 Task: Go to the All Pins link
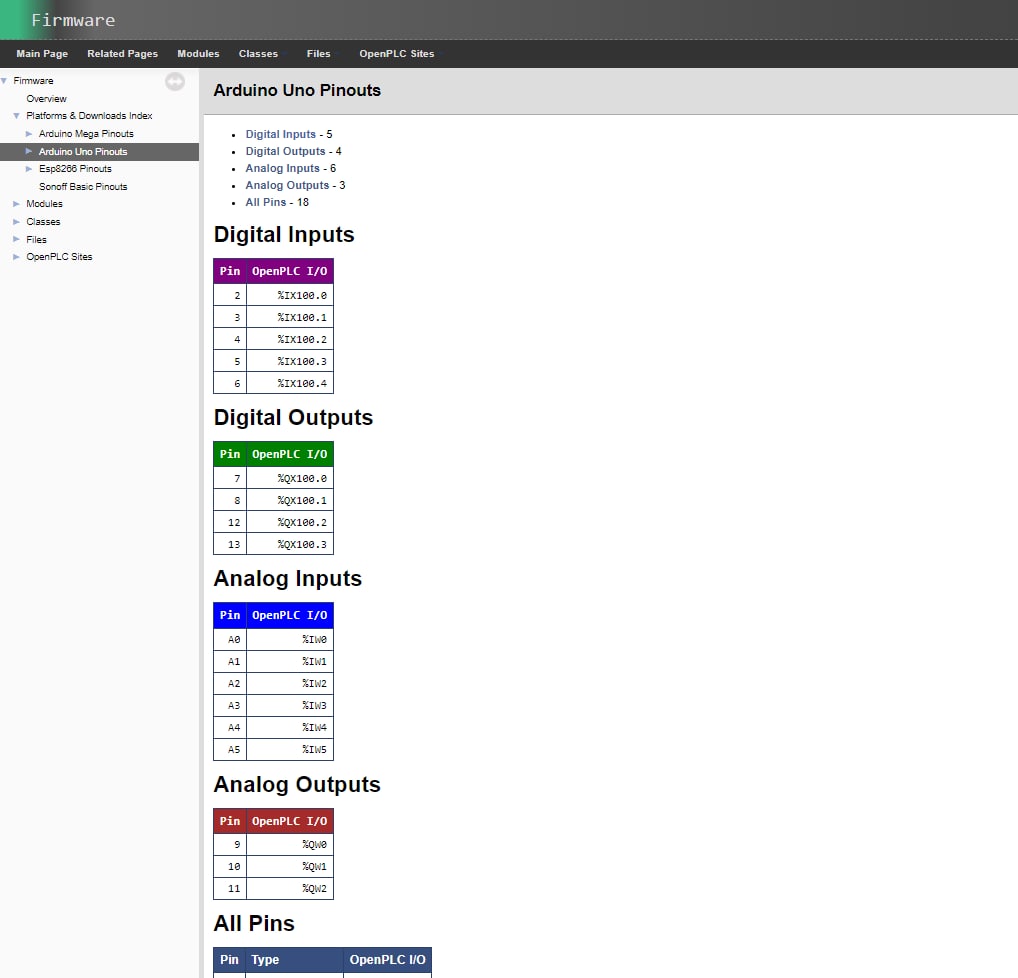(x=265, y=202)
